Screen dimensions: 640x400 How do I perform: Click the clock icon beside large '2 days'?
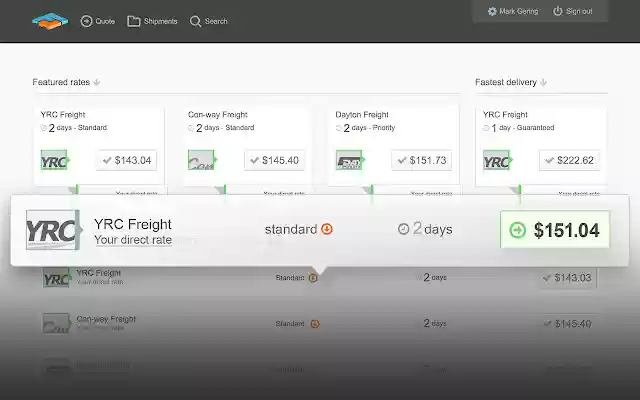(x=403, y=229)
